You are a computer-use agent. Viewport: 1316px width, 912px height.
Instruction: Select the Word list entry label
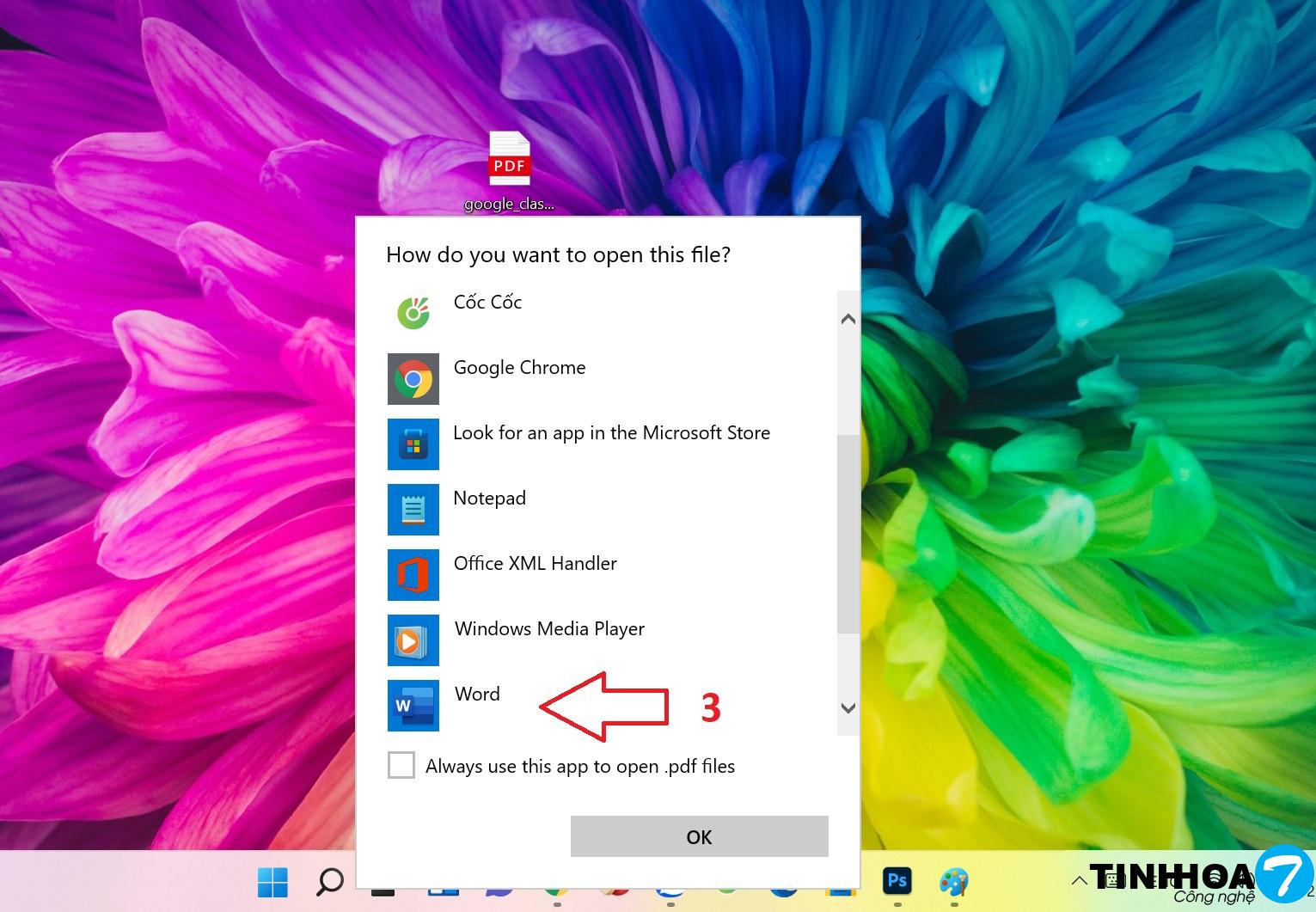477,695
